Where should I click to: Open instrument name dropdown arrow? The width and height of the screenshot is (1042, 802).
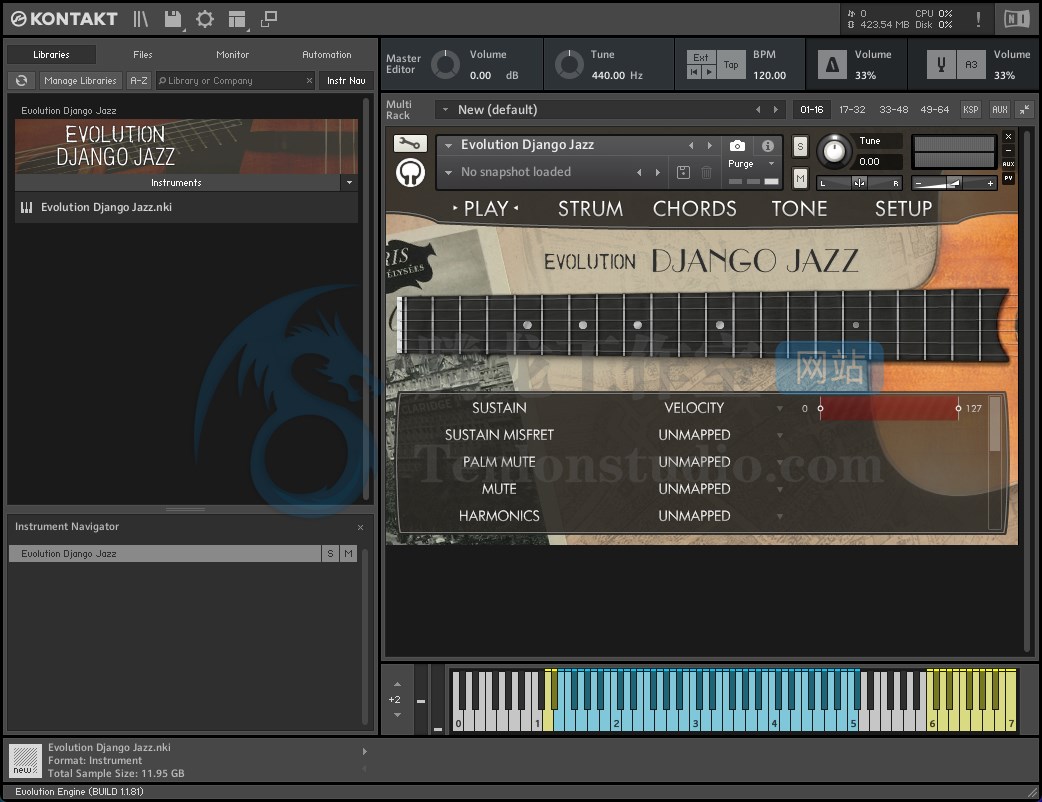coord(449,145)
